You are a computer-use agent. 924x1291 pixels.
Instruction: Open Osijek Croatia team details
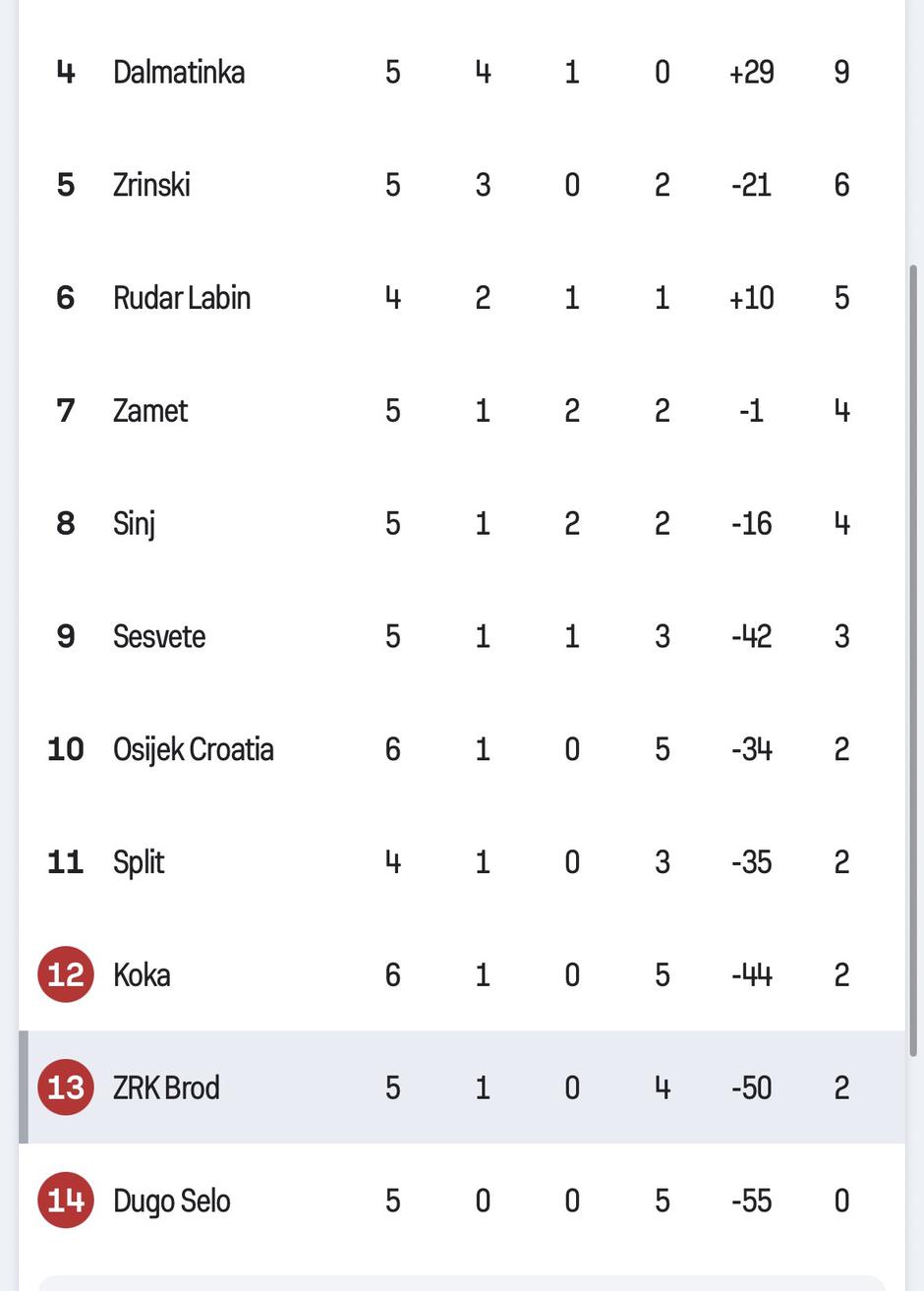194,749
